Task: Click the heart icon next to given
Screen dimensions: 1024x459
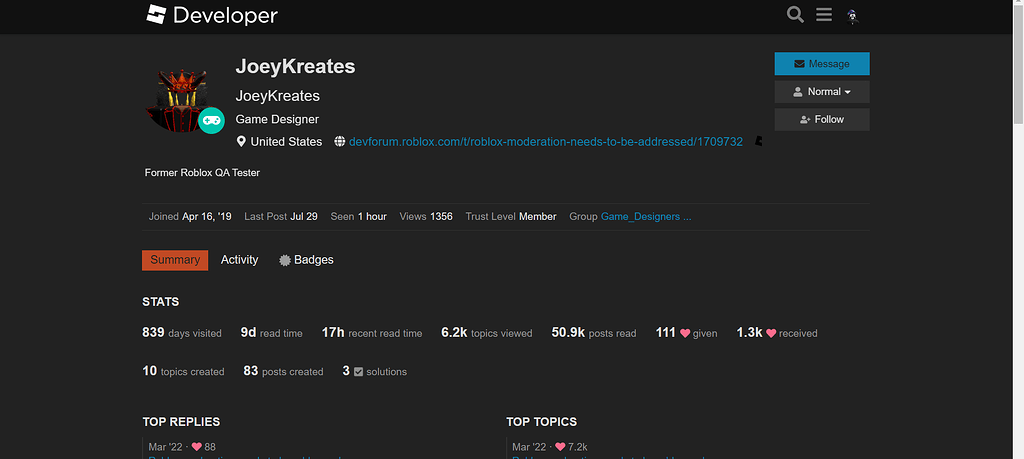Action: pos(685,334)
